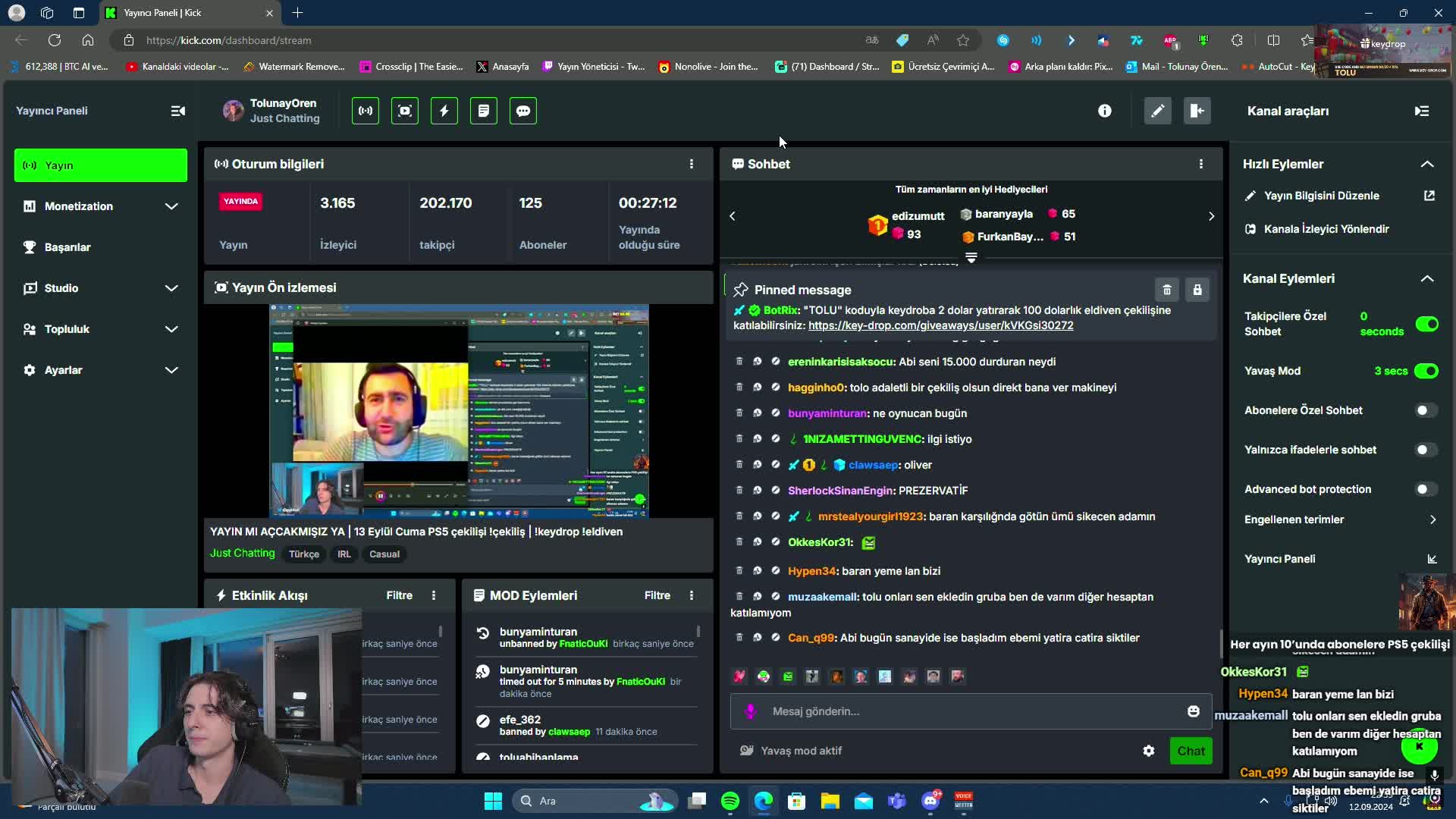Expand the Topluluk menu
The width and height of the screenshot is (1456, 819).
coord(100,329)
